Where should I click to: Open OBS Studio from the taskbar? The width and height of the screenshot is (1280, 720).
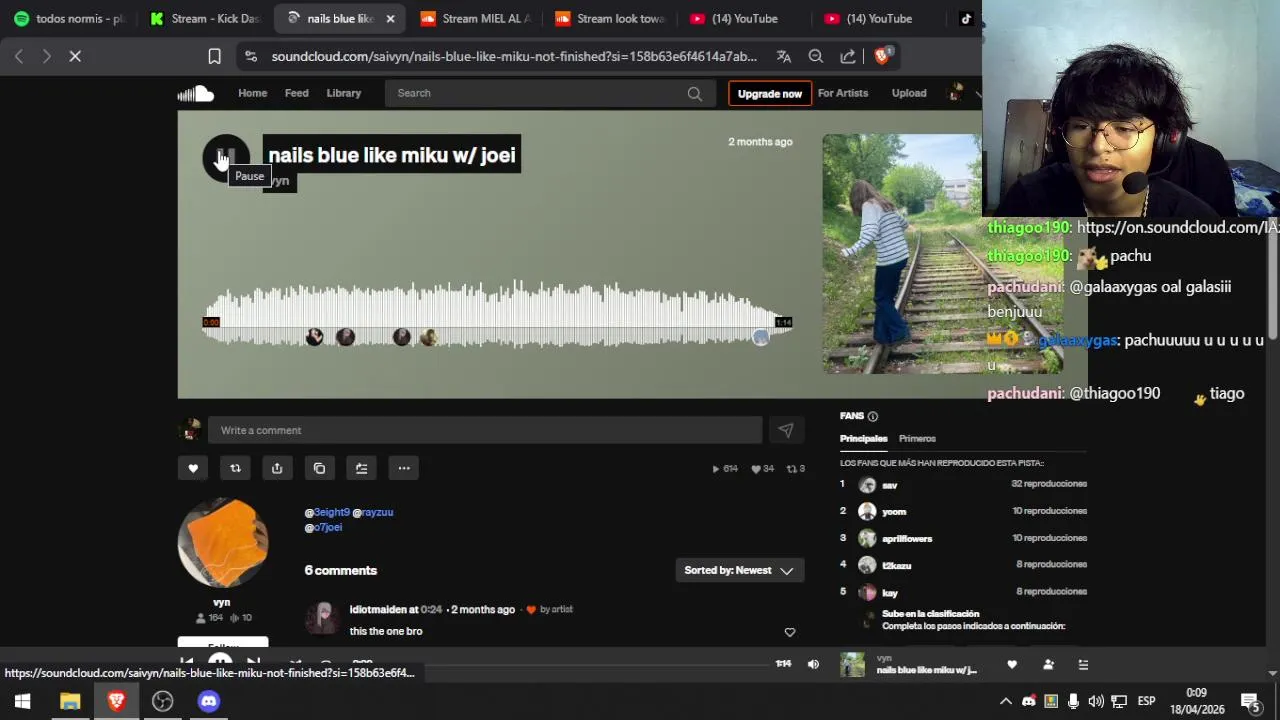[x=162, y=701]
